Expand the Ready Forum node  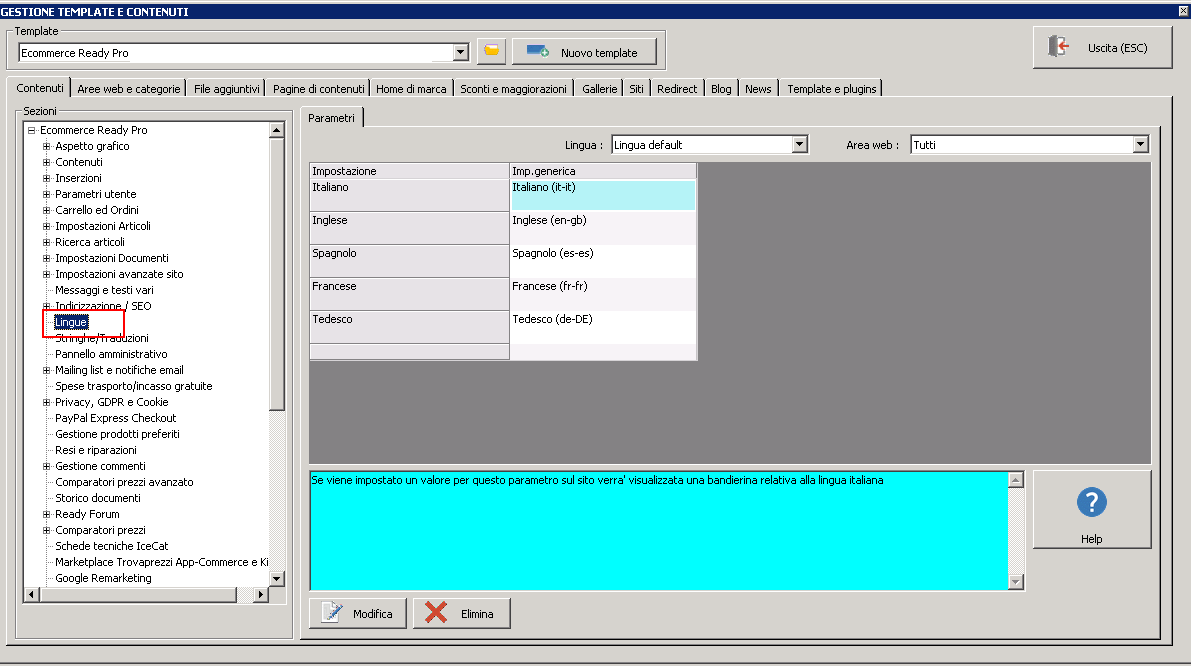point(46,514)
